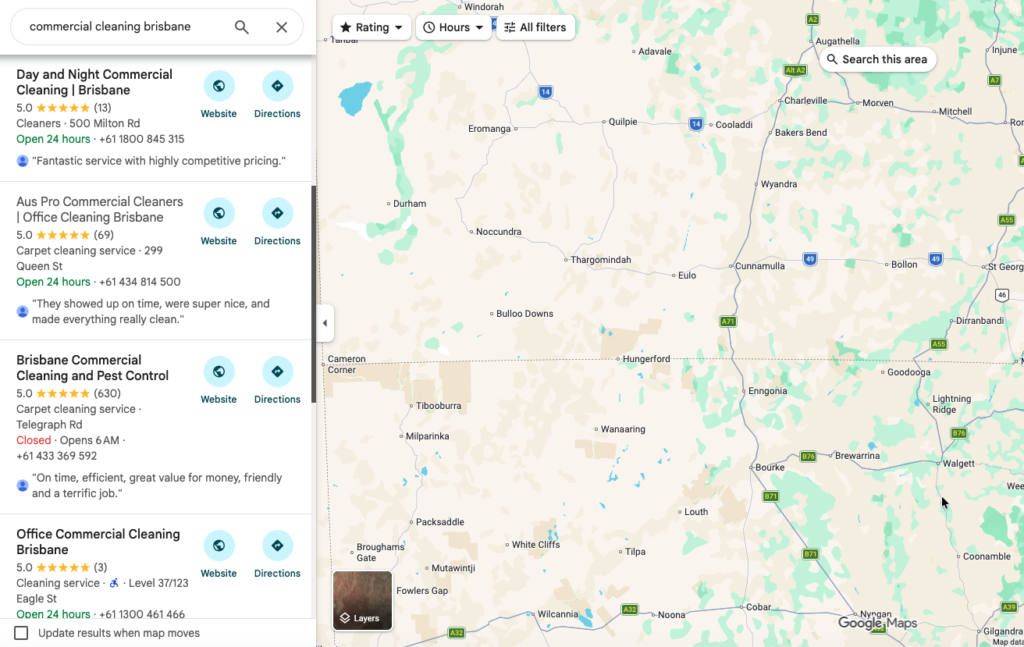The image size is (1024, 647).
Task: Click the (630) review count
Action: tap(107, 393)
